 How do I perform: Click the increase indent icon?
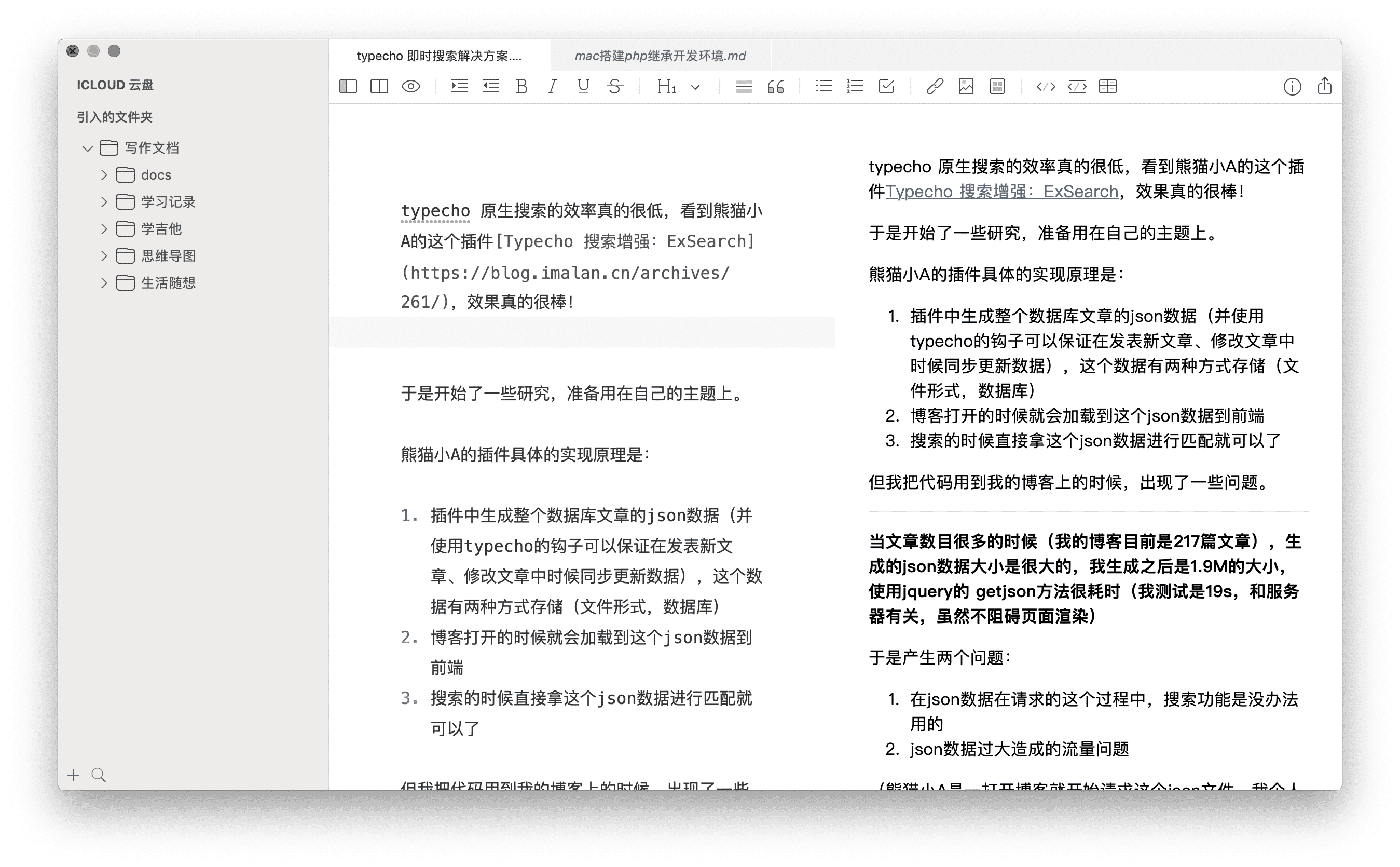460,87
